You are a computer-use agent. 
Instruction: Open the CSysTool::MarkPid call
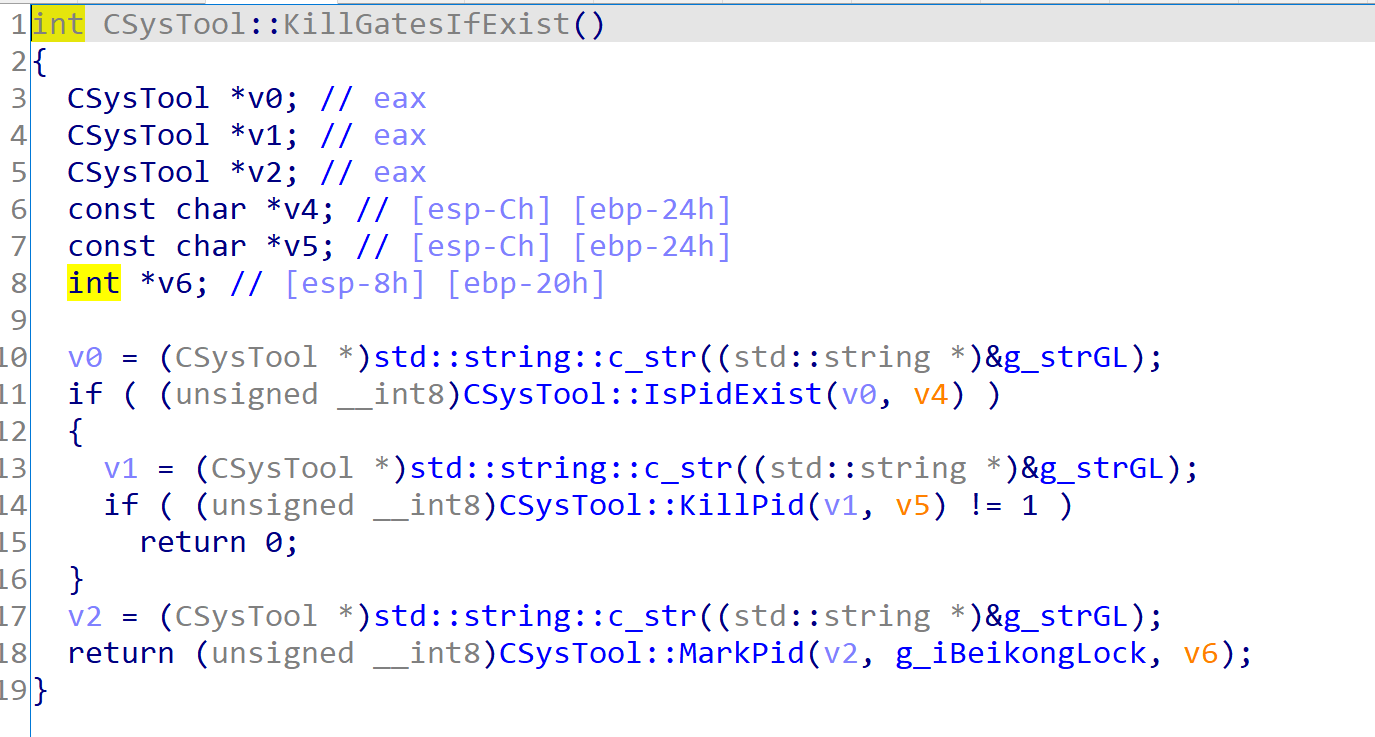652,653
